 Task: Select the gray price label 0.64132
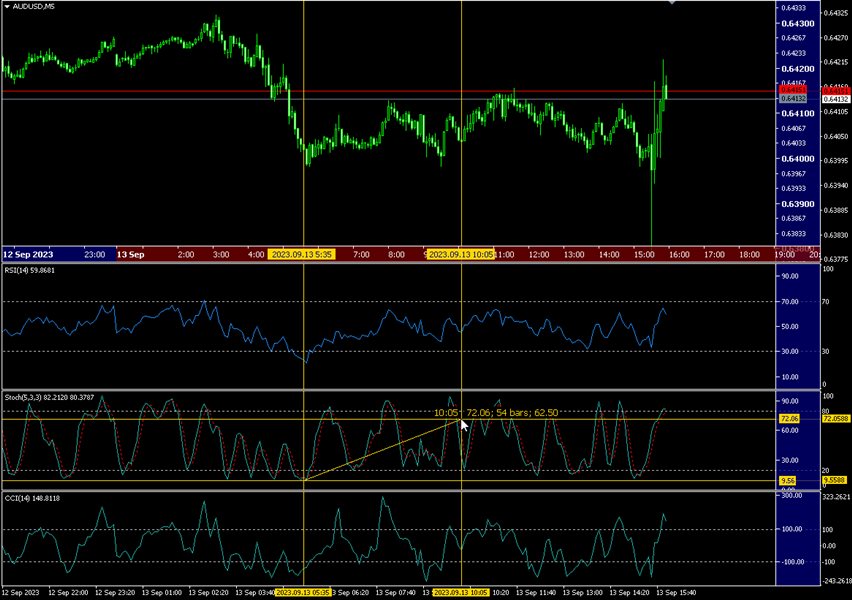coord(793,99)
